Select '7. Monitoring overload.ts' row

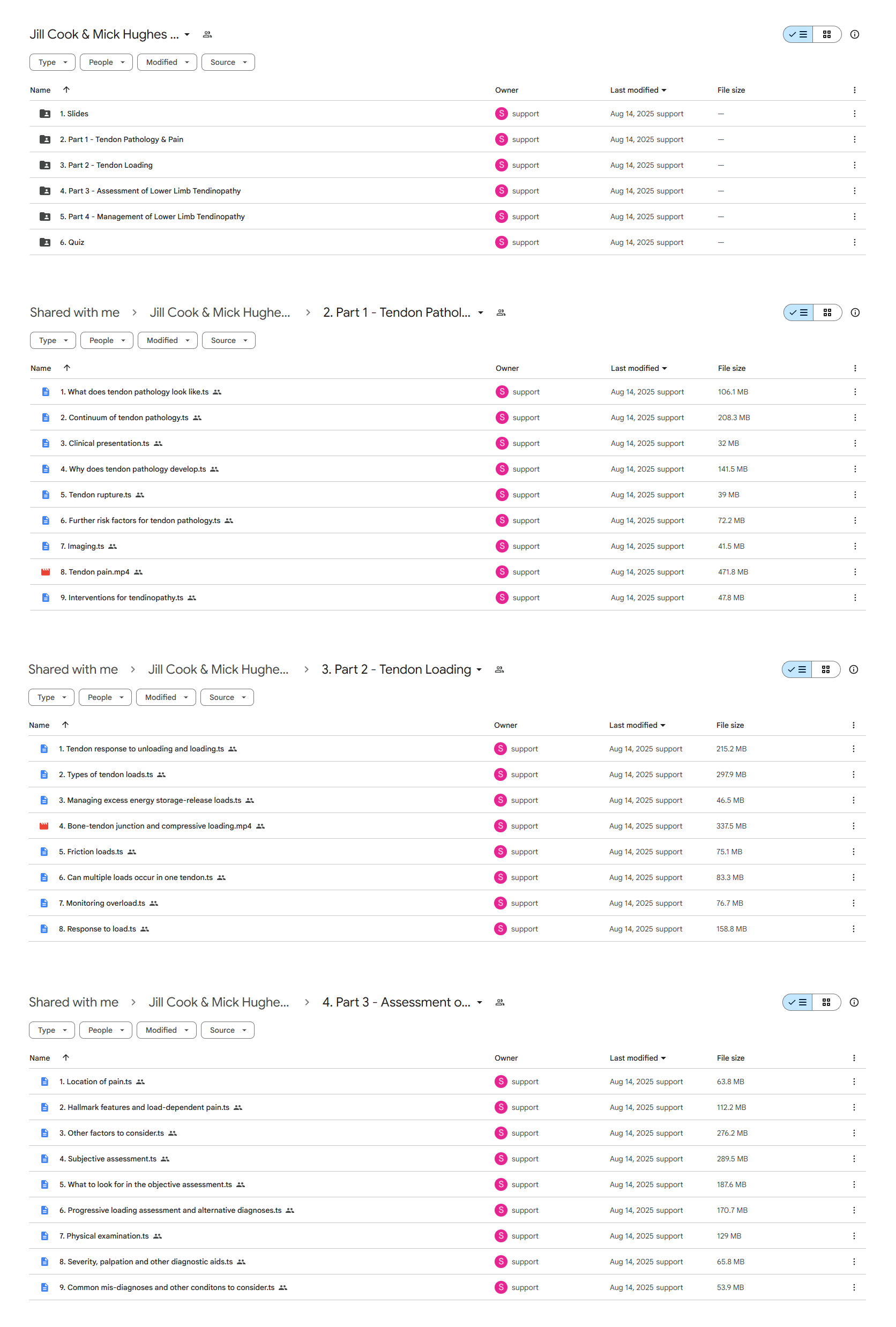tap(447, 903)
